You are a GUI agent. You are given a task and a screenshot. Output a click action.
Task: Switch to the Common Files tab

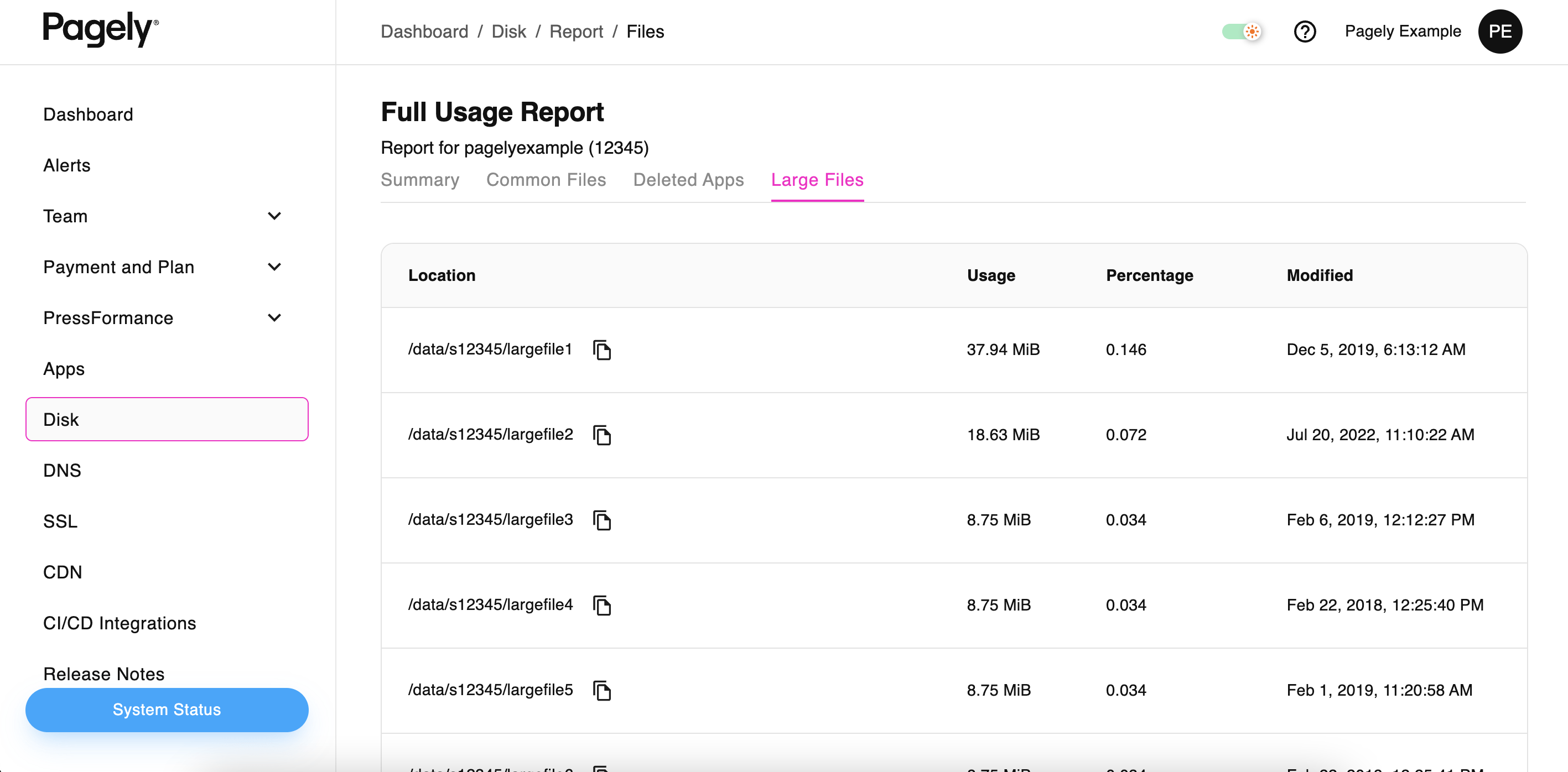[546, 180]
